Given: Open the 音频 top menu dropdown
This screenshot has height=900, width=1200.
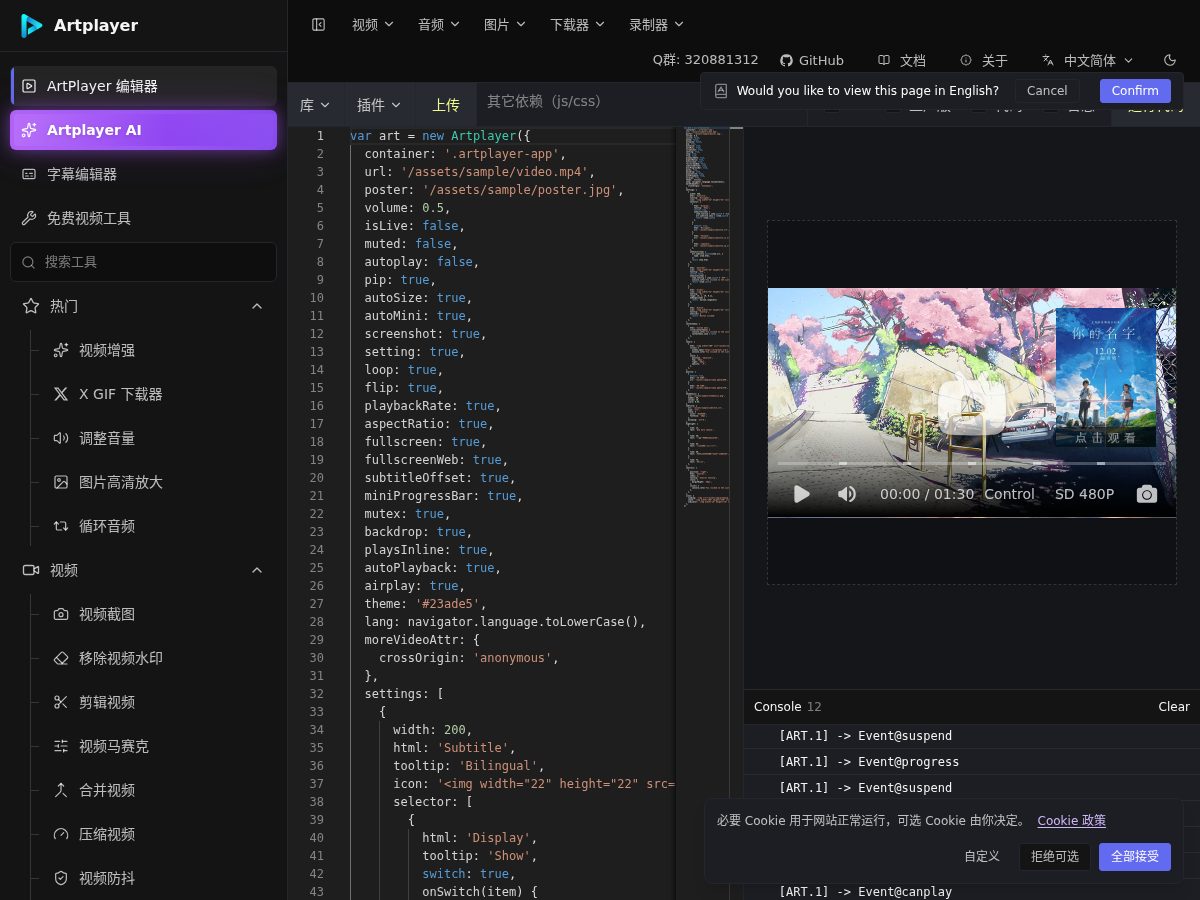Looking at the screenshot, I should [438, 24].
